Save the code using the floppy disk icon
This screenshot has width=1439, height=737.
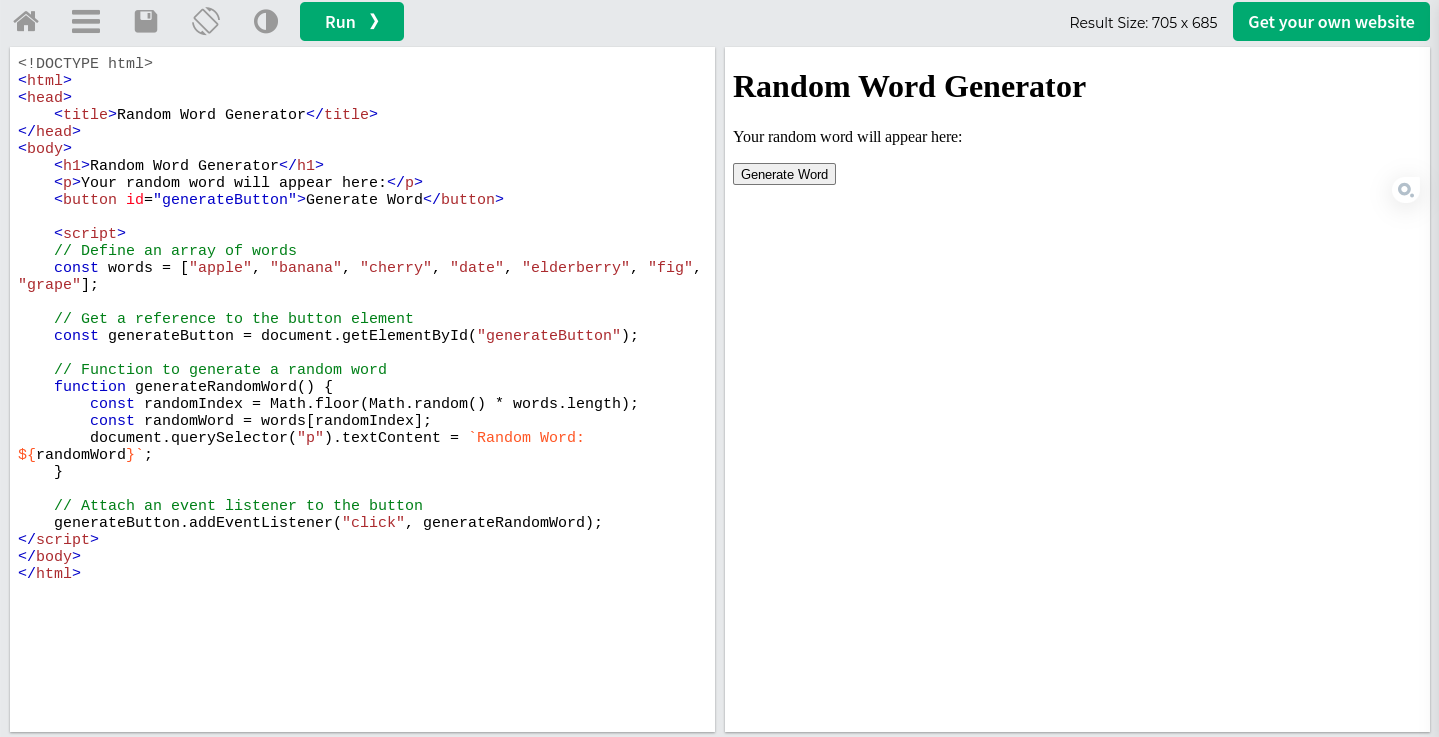click(145, 21)
